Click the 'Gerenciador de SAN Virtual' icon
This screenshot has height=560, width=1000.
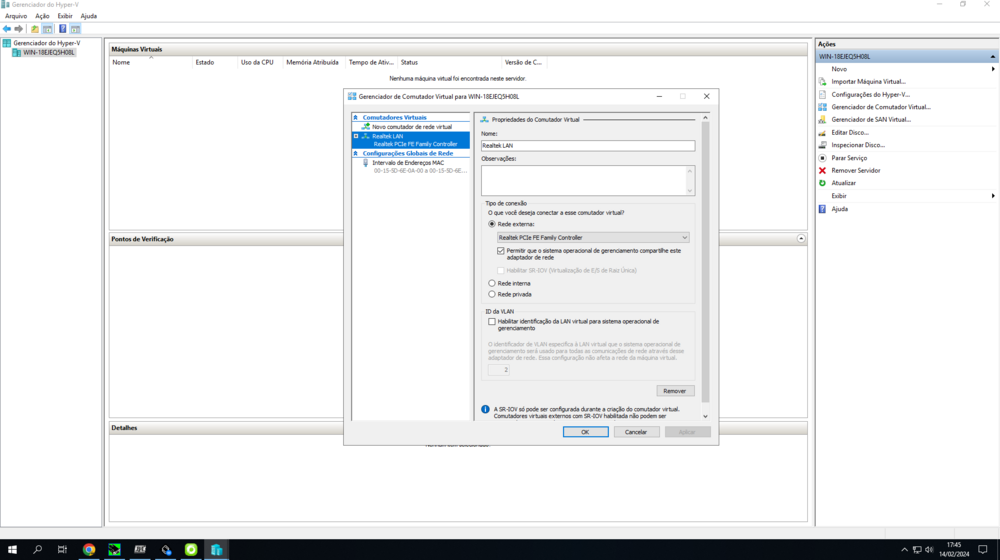[822, 120]
